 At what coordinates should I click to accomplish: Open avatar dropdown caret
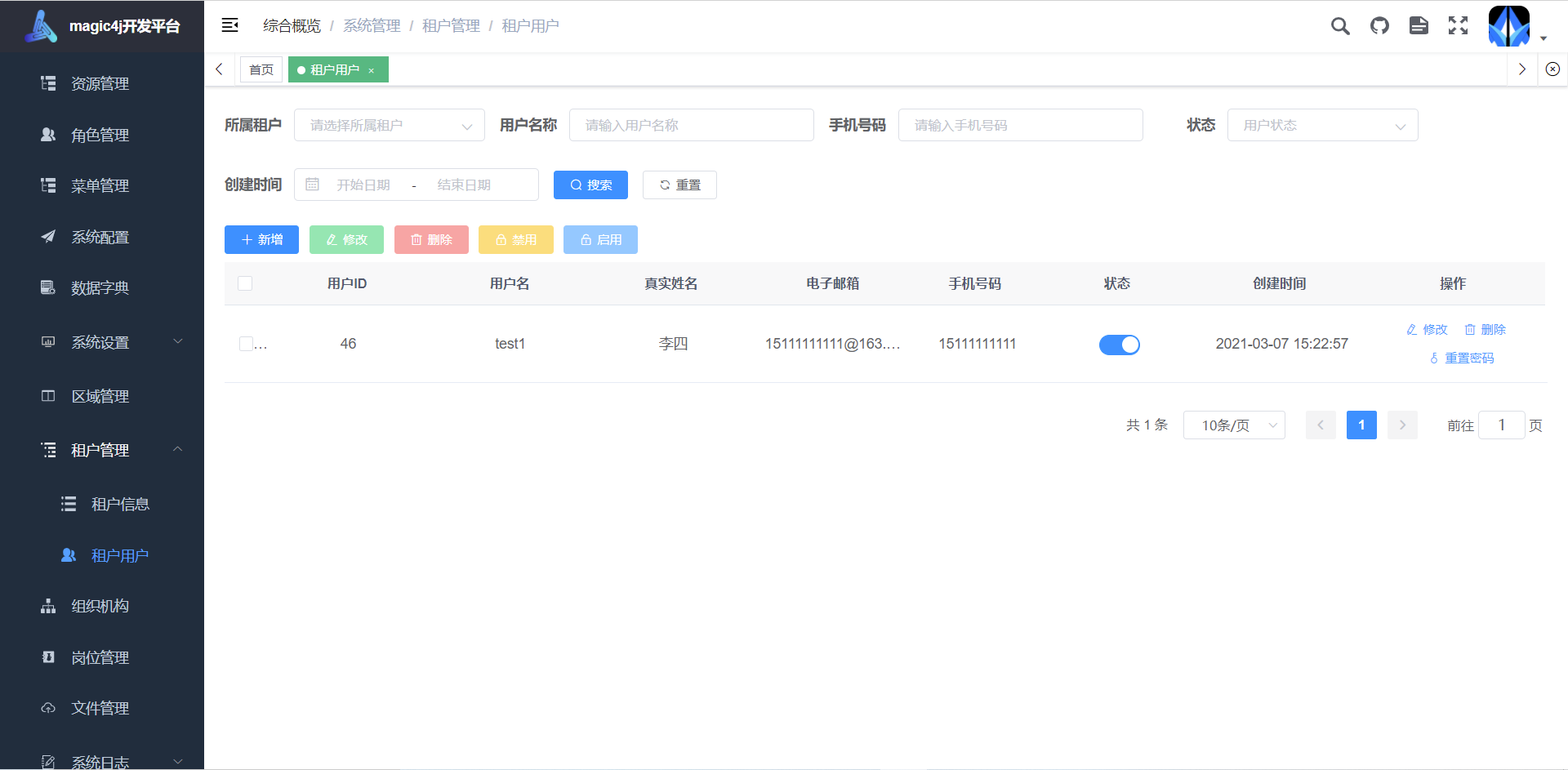coord(1543,38)
